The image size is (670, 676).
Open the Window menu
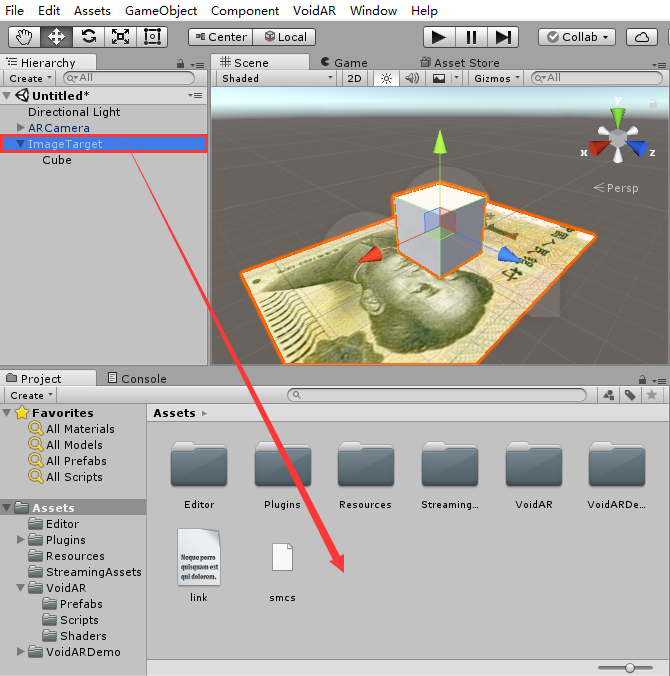click(373, 10)
